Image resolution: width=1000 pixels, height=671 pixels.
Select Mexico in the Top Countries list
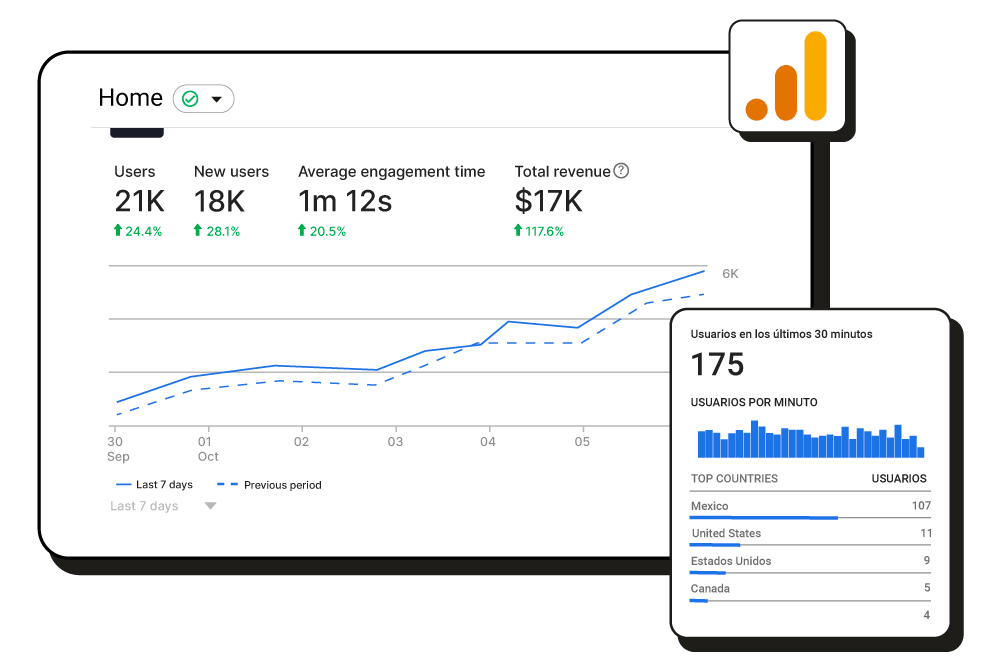[x=709, y=506]
